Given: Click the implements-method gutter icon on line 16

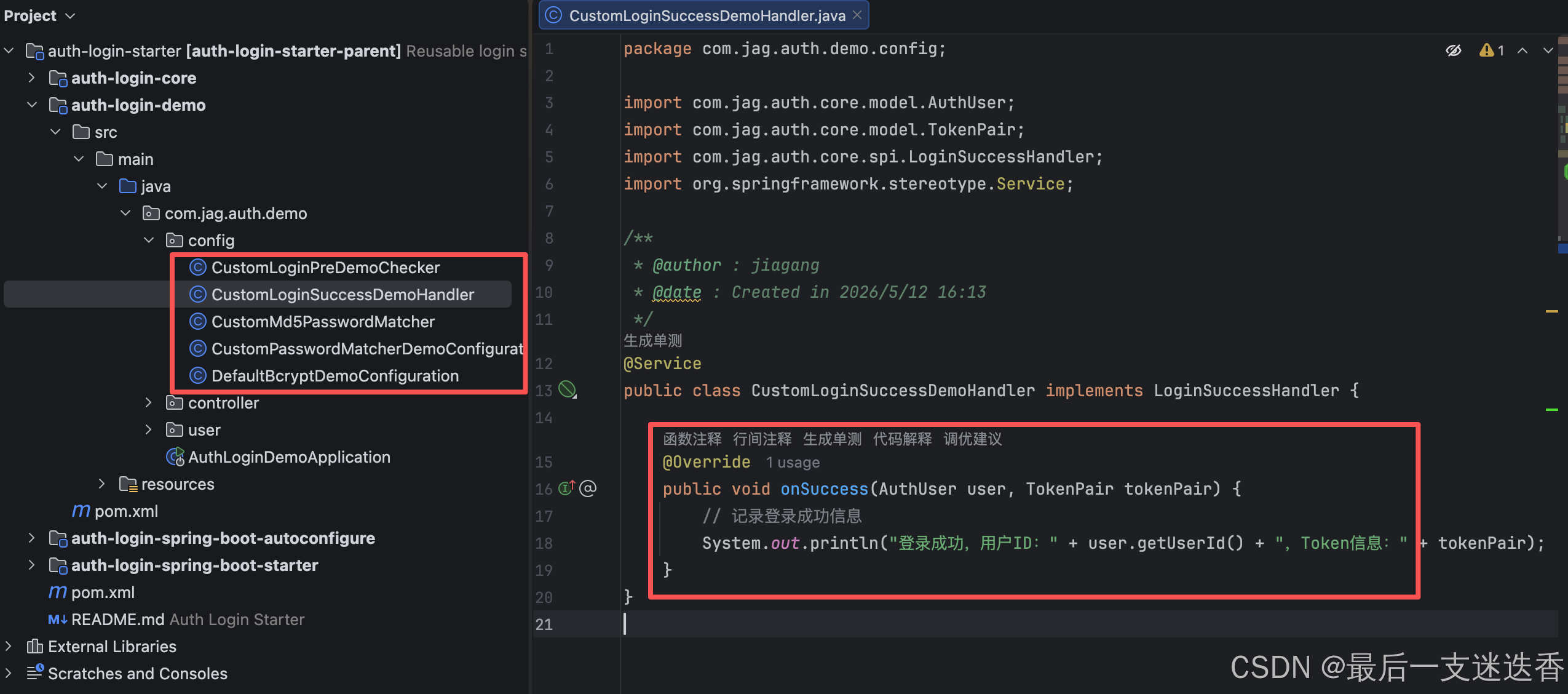Looking at the screenshot, I should coord(566,488).
